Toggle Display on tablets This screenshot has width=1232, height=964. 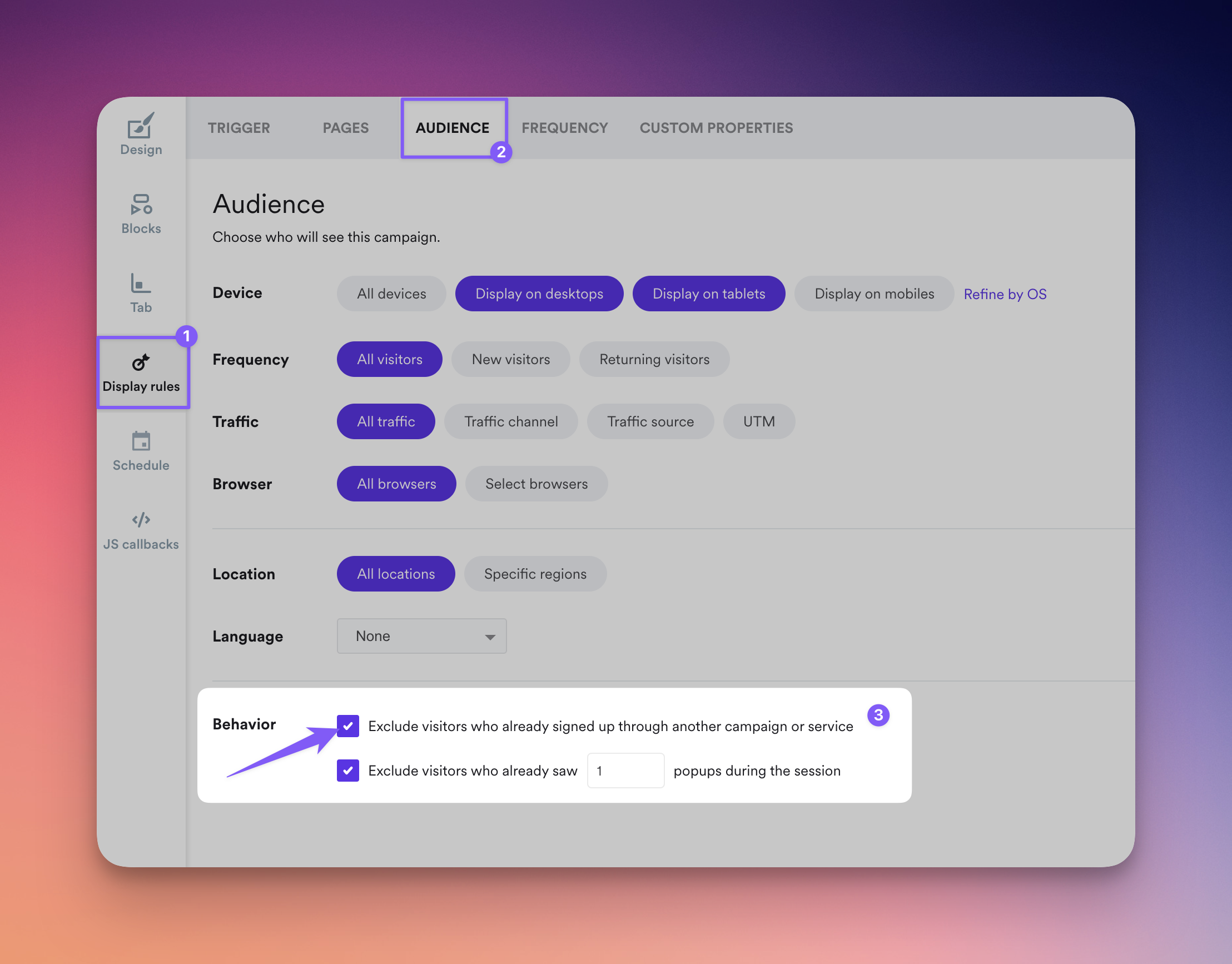click(x=708, y=294)
